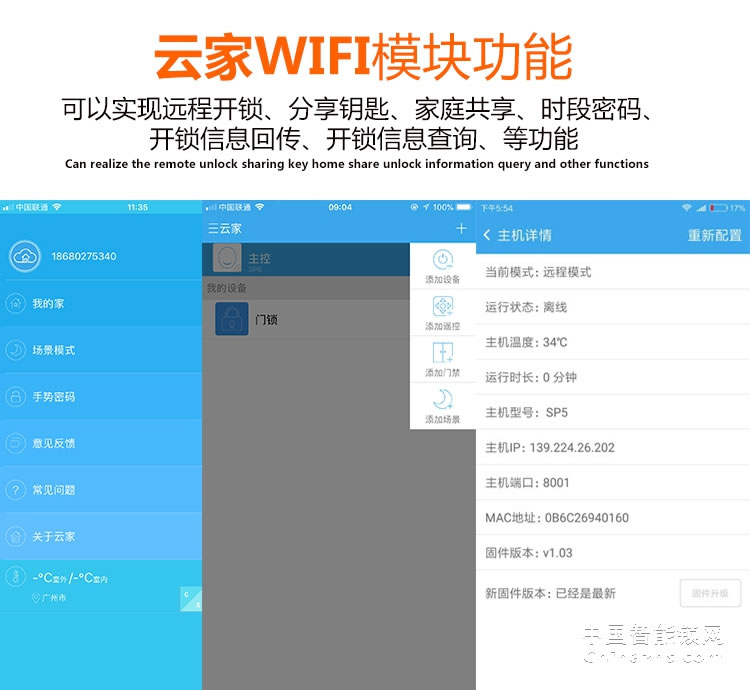The height and width of the screenshot is (690, 750).
Task: Select the MAC地址 0B6C26940160 row
Action: pos(613,518)
